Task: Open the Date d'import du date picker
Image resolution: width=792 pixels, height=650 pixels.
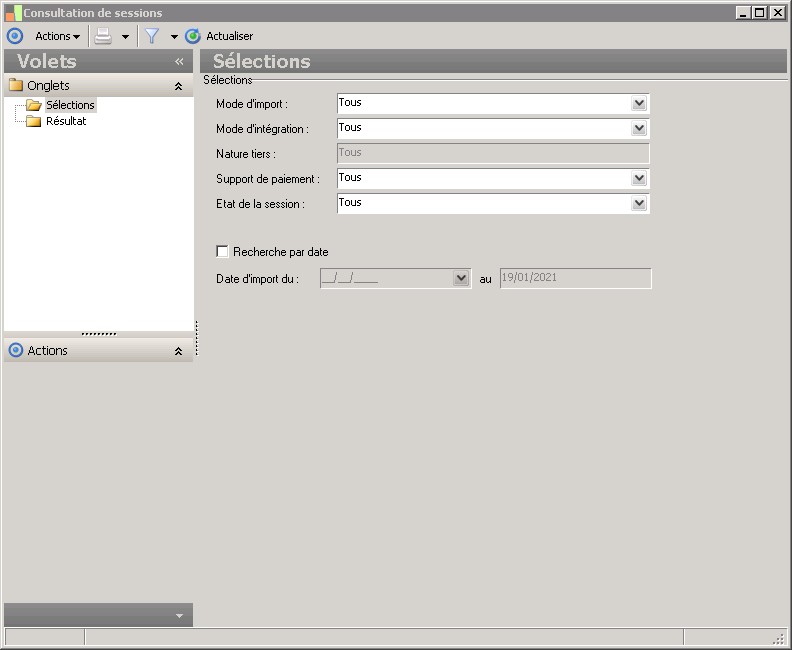Action: click(461, 278)
